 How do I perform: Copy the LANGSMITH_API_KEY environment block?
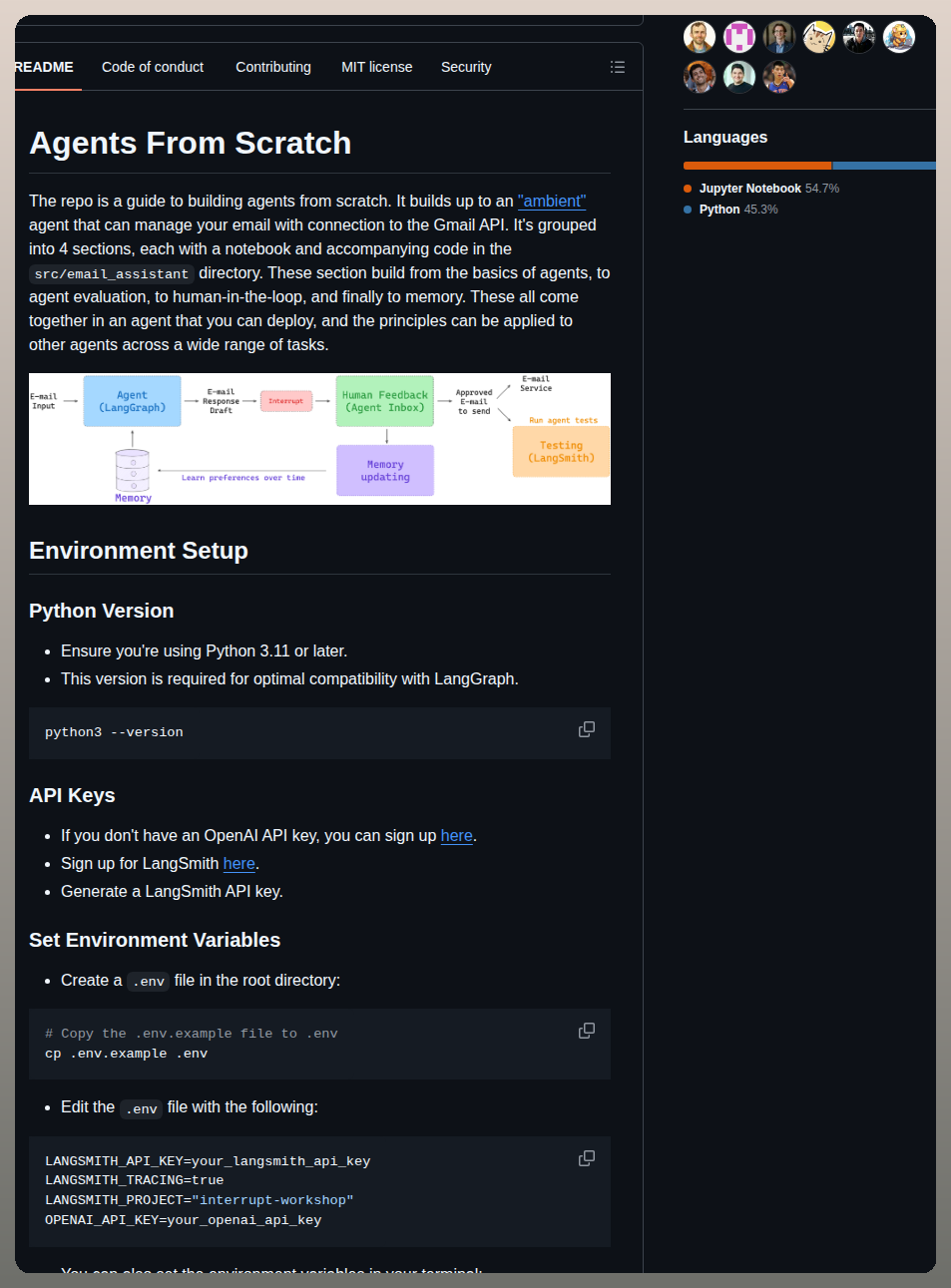click(x=587, y=1158)
